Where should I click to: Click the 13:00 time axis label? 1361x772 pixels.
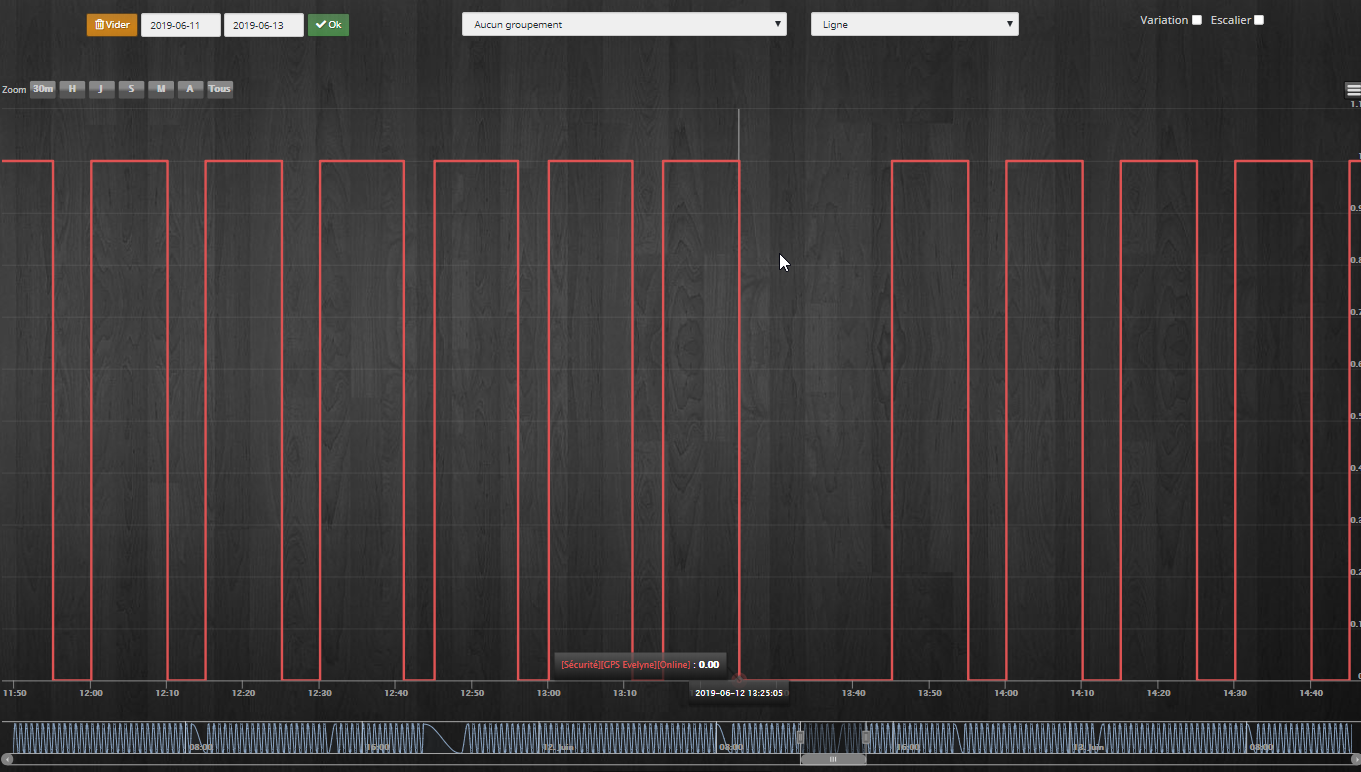tap(549, 693)
